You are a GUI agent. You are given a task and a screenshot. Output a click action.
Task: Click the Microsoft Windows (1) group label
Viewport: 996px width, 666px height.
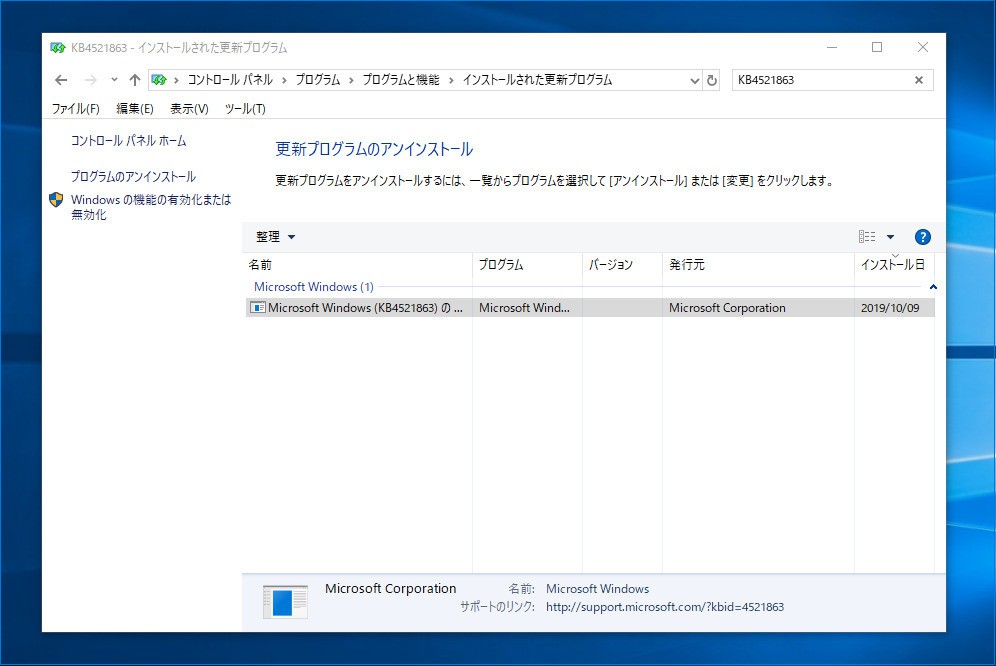coord(314,287)
